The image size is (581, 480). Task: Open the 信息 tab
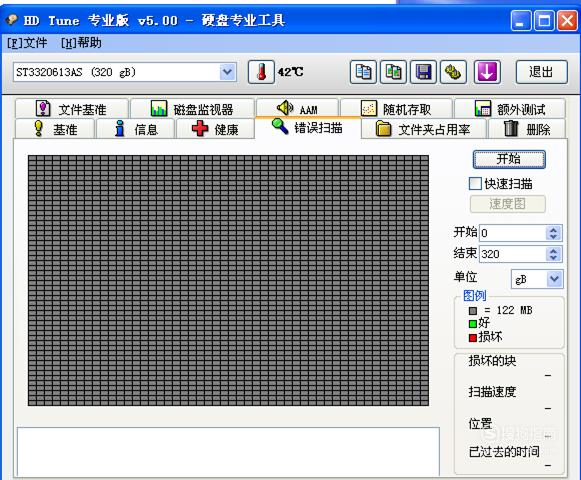pos(136,129)
